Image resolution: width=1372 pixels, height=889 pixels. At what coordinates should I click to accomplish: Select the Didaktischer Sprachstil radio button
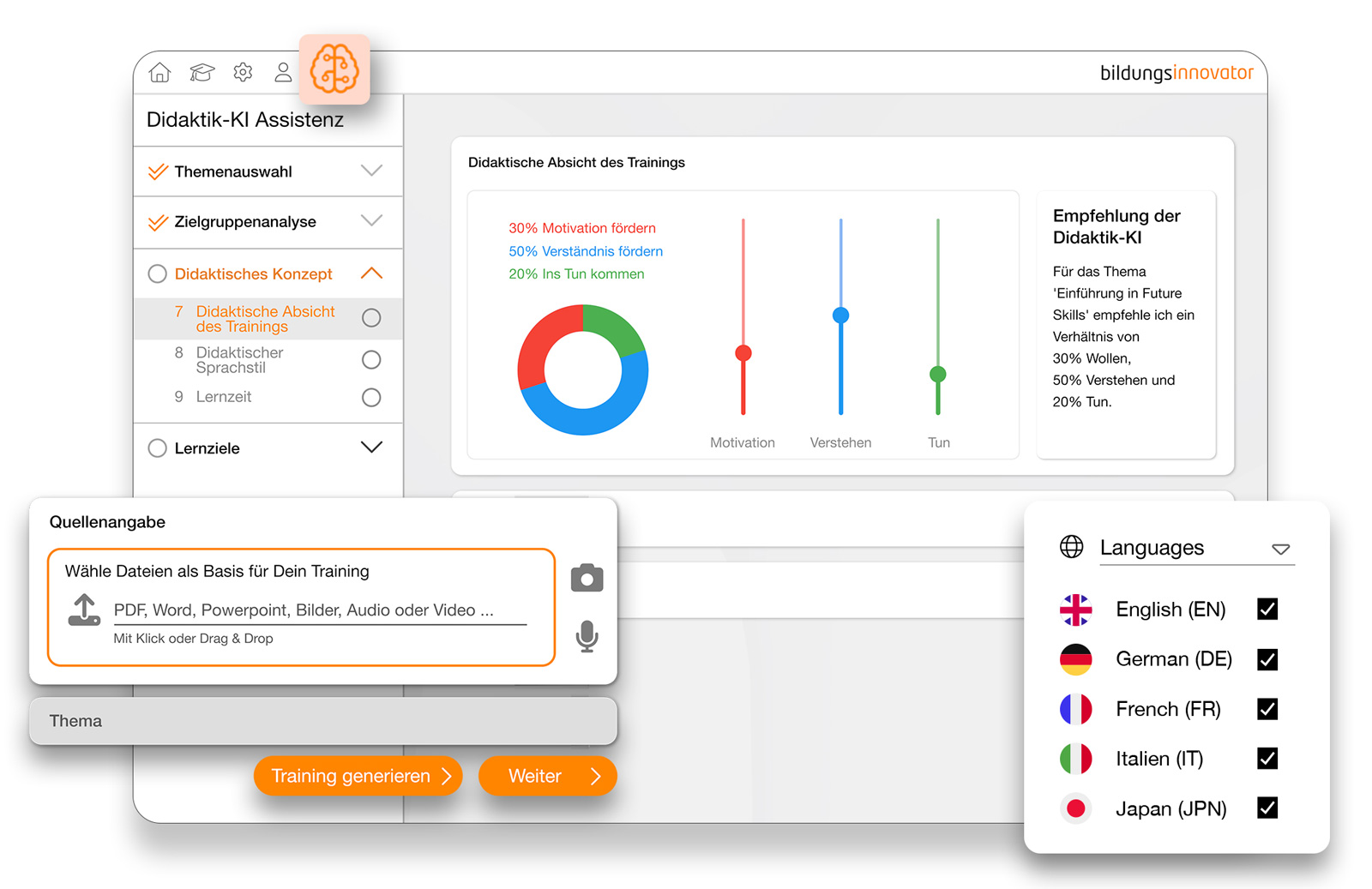pyautogui.click(x=371, y=360)
